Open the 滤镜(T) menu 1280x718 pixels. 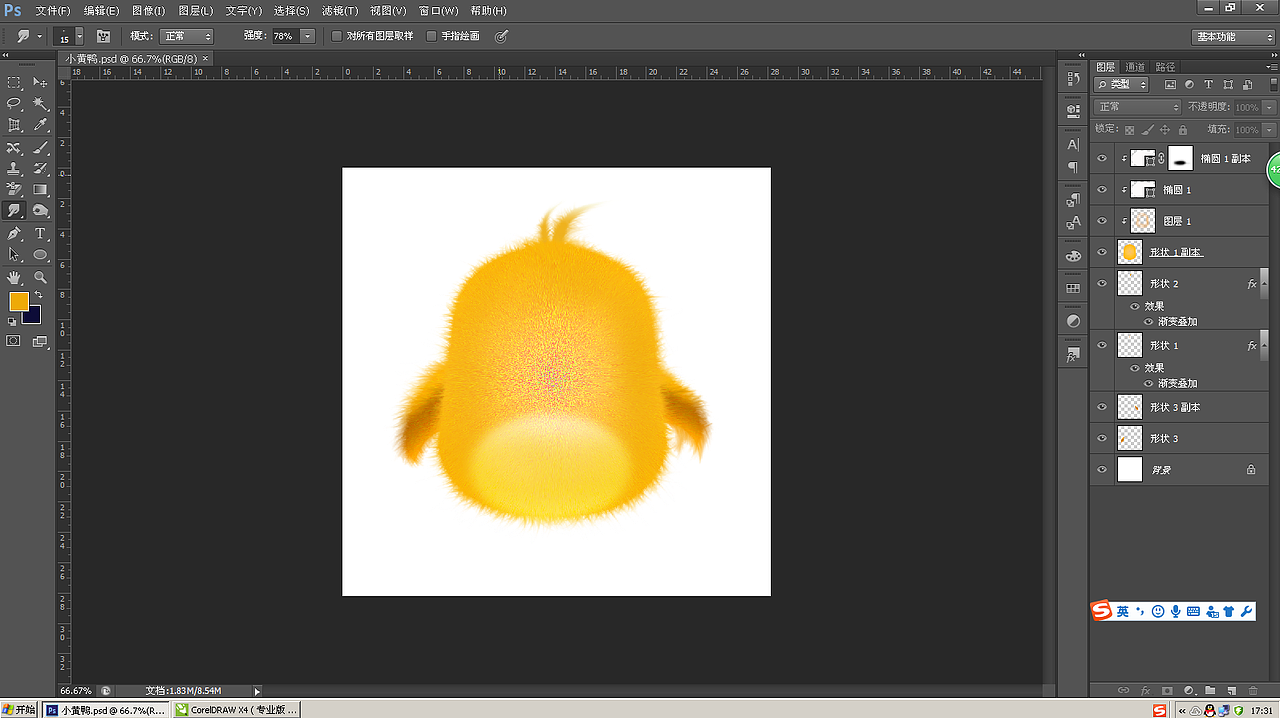coord(340,10)
